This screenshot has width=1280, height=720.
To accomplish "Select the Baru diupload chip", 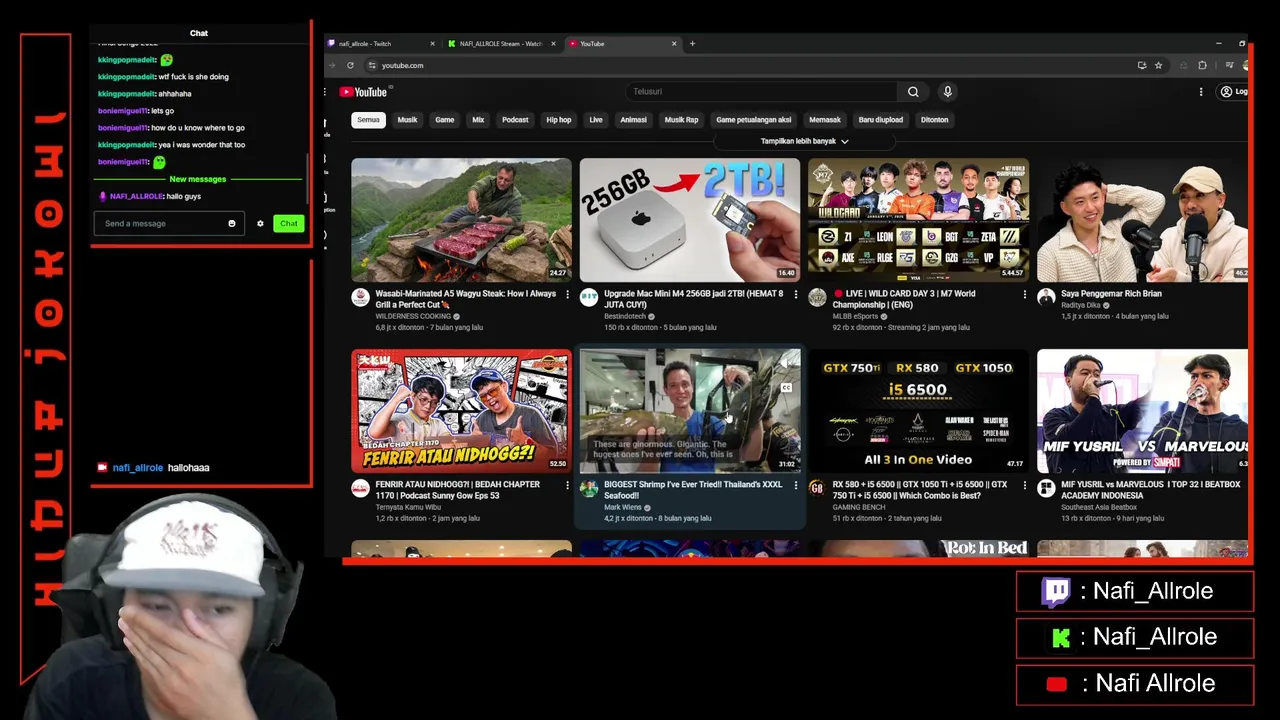I will [881, 120].
